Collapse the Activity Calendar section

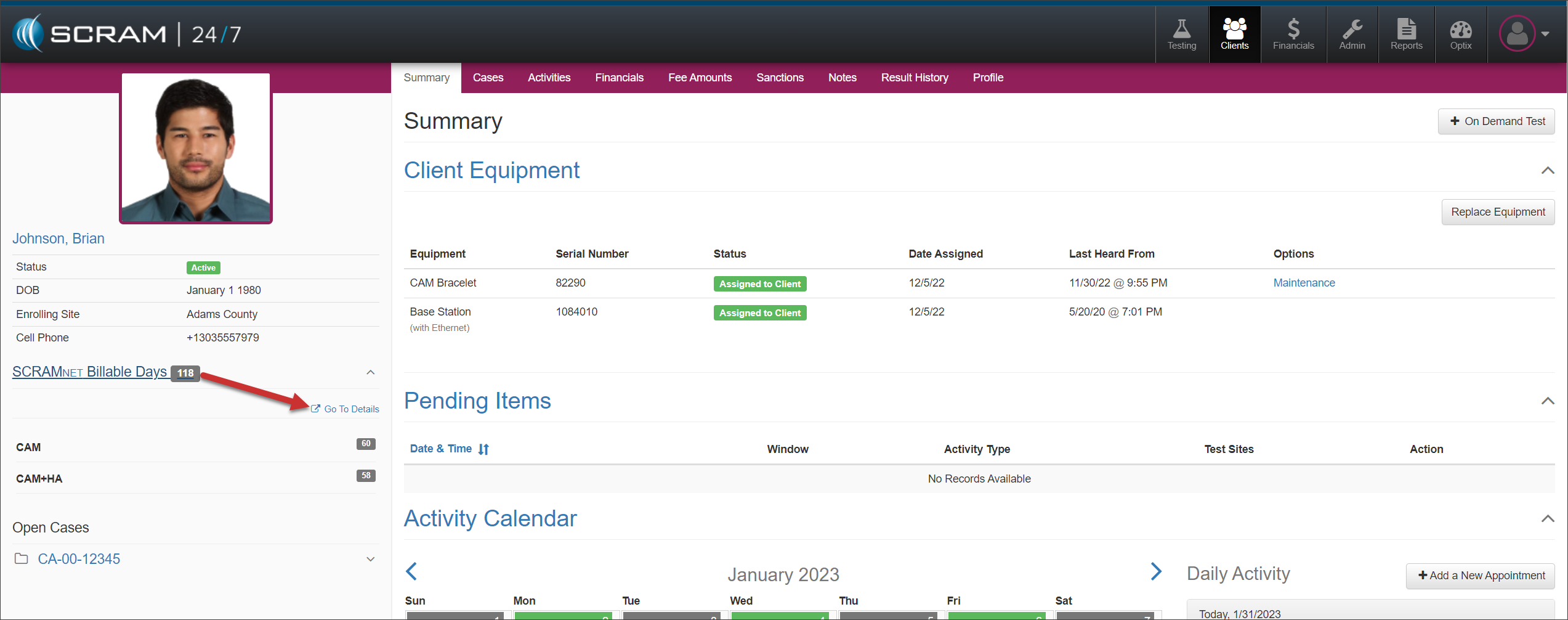pyautogui.click(x=1547, y=519)
